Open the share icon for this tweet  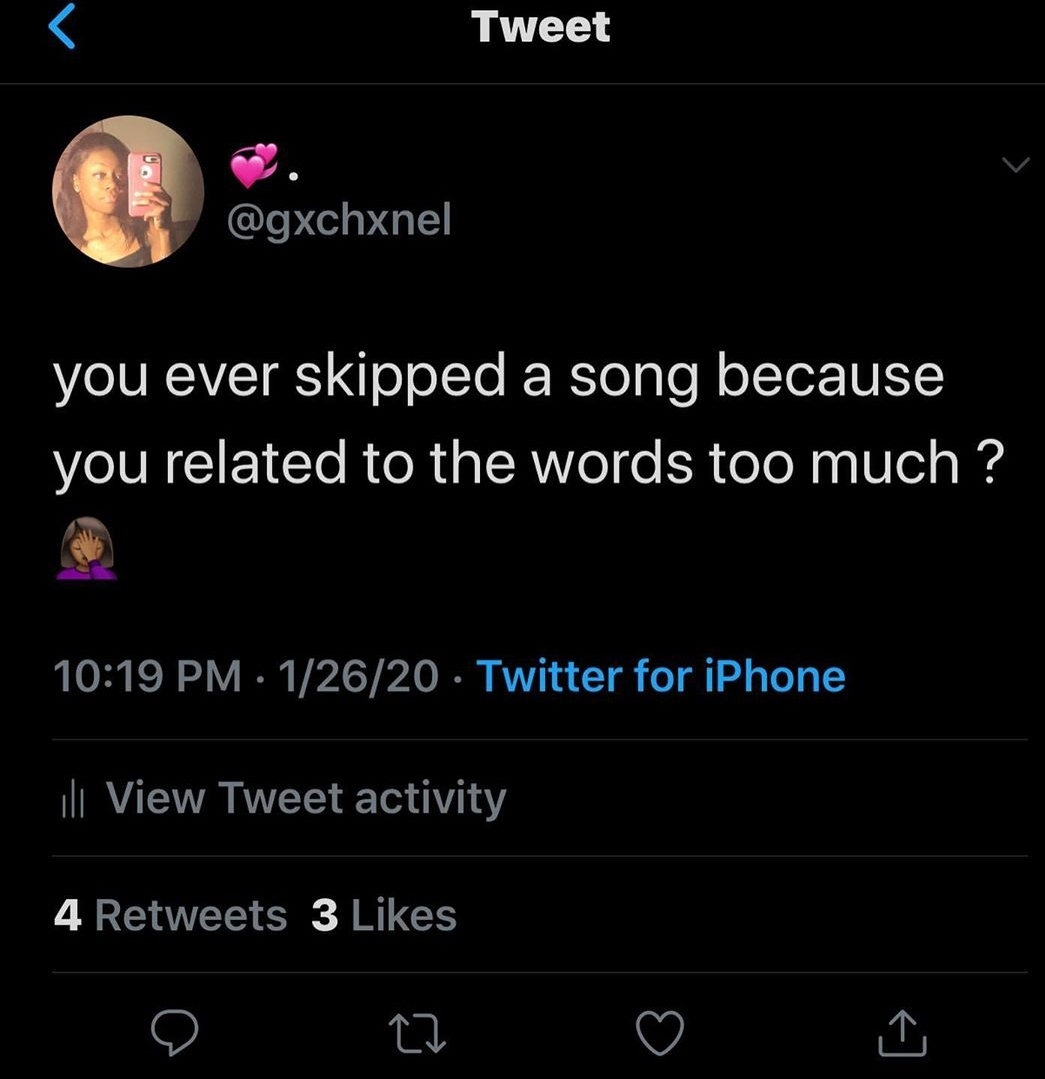[x=902, y=1033]
